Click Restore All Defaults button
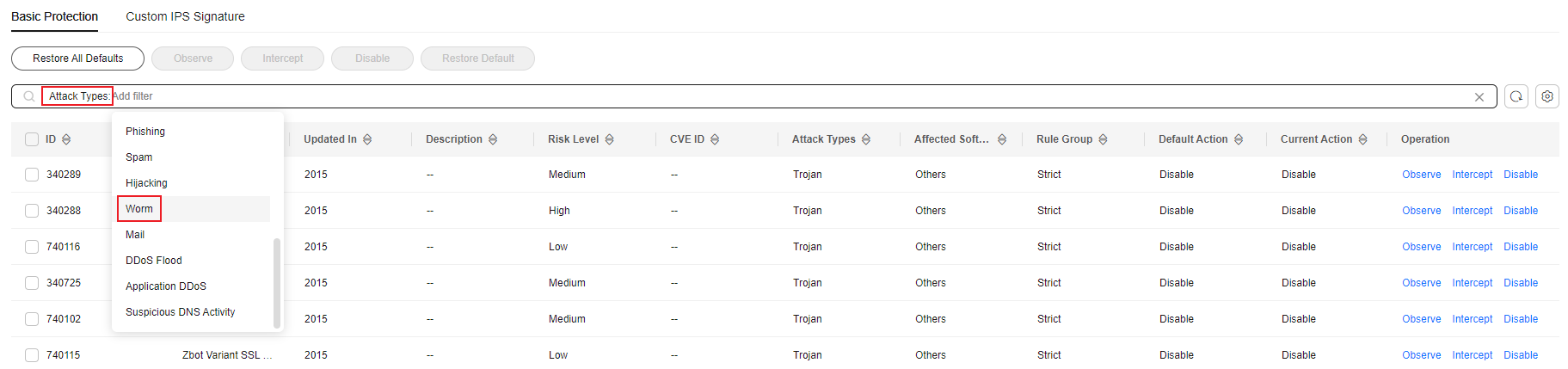1568x369 pixels. pos(77,58)
